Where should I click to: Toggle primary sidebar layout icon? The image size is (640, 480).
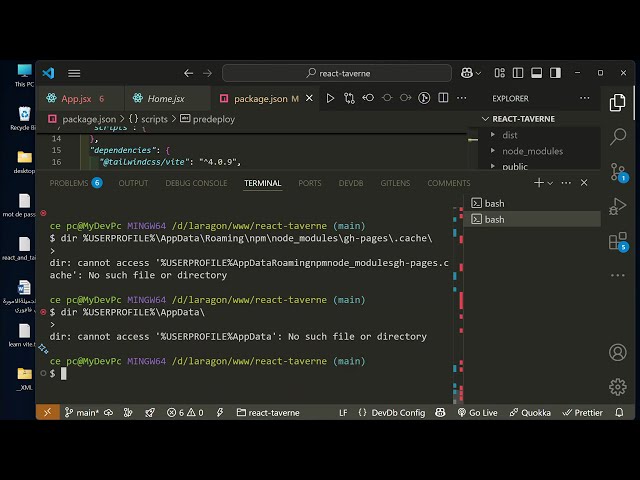click(x=518, y=73)
